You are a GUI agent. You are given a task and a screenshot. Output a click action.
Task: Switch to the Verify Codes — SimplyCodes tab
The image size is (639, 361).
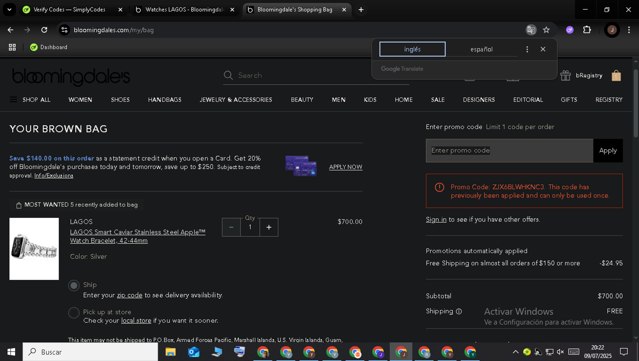(x=69, y=9)
